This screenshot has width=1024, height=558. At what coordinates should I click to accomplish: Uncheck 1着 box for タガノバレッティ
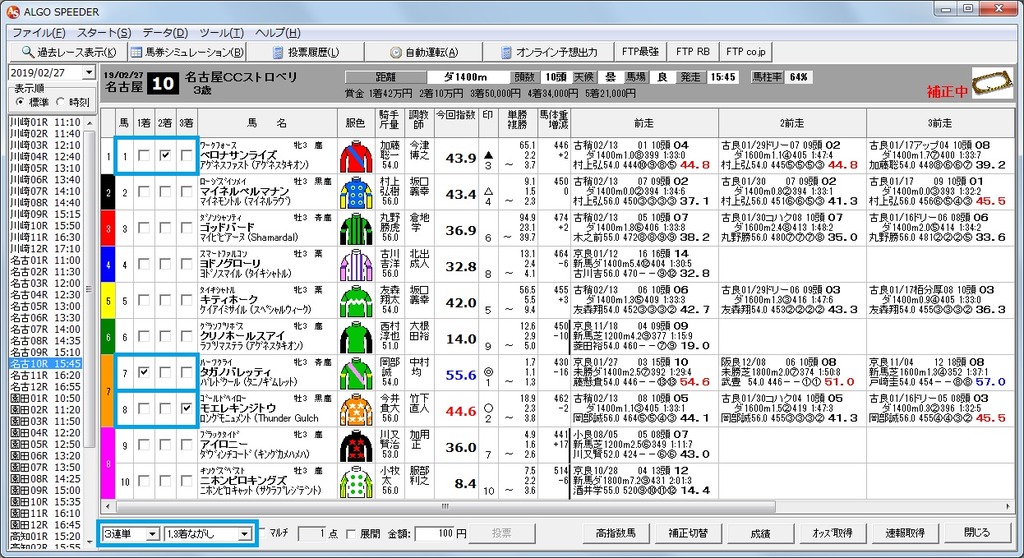[144, 372]
